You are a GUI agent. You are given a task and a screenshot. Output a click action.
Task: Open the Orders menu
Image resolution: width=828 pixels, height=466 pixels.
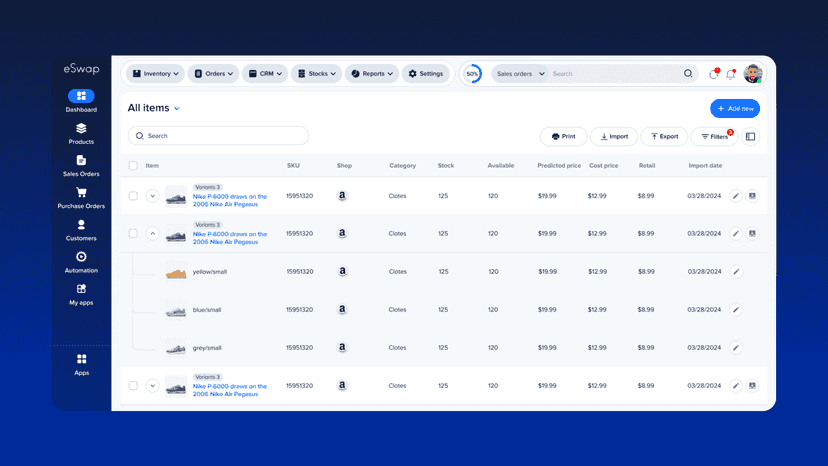click(213, 74)
